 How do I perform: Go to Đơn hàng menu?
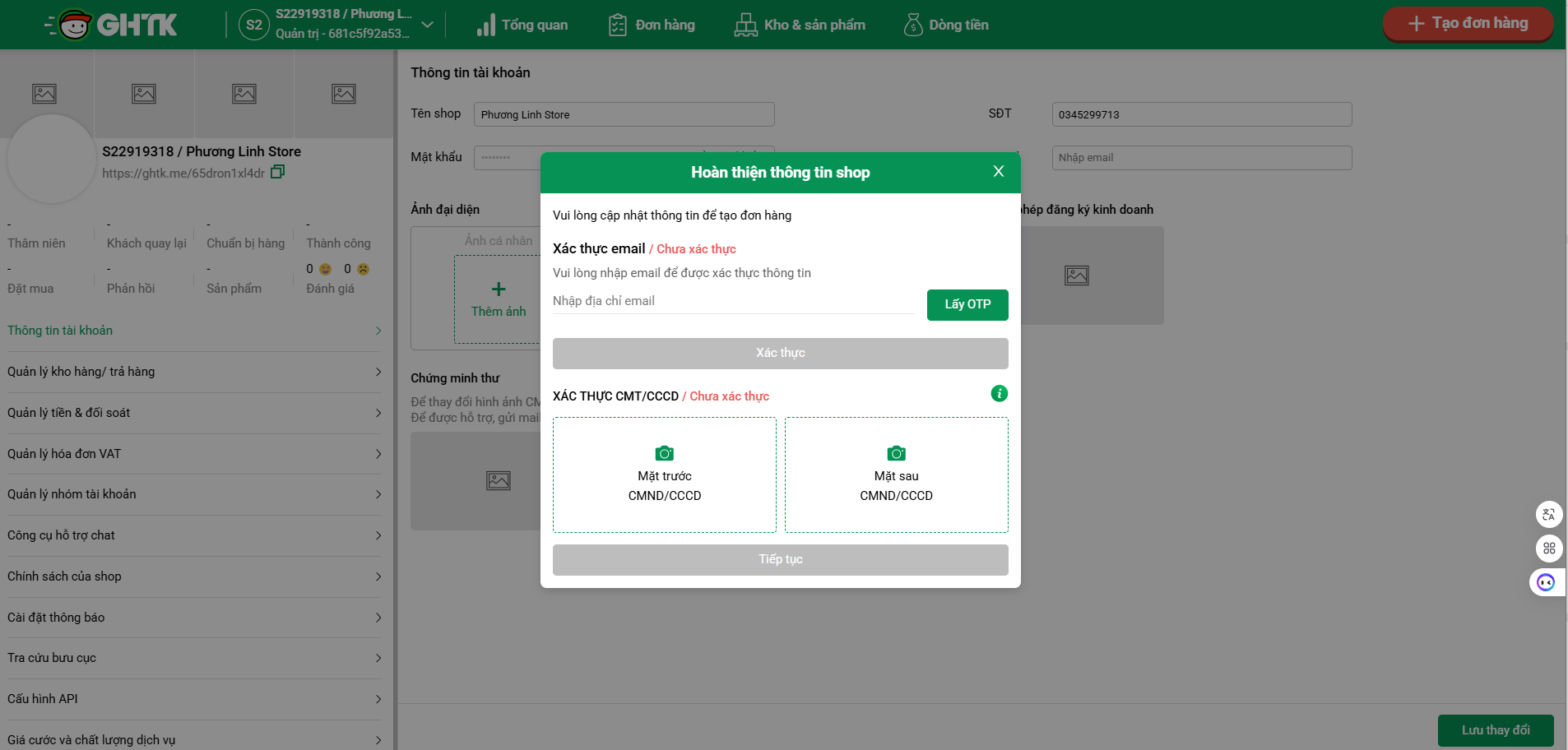click(x=652, y=25)
